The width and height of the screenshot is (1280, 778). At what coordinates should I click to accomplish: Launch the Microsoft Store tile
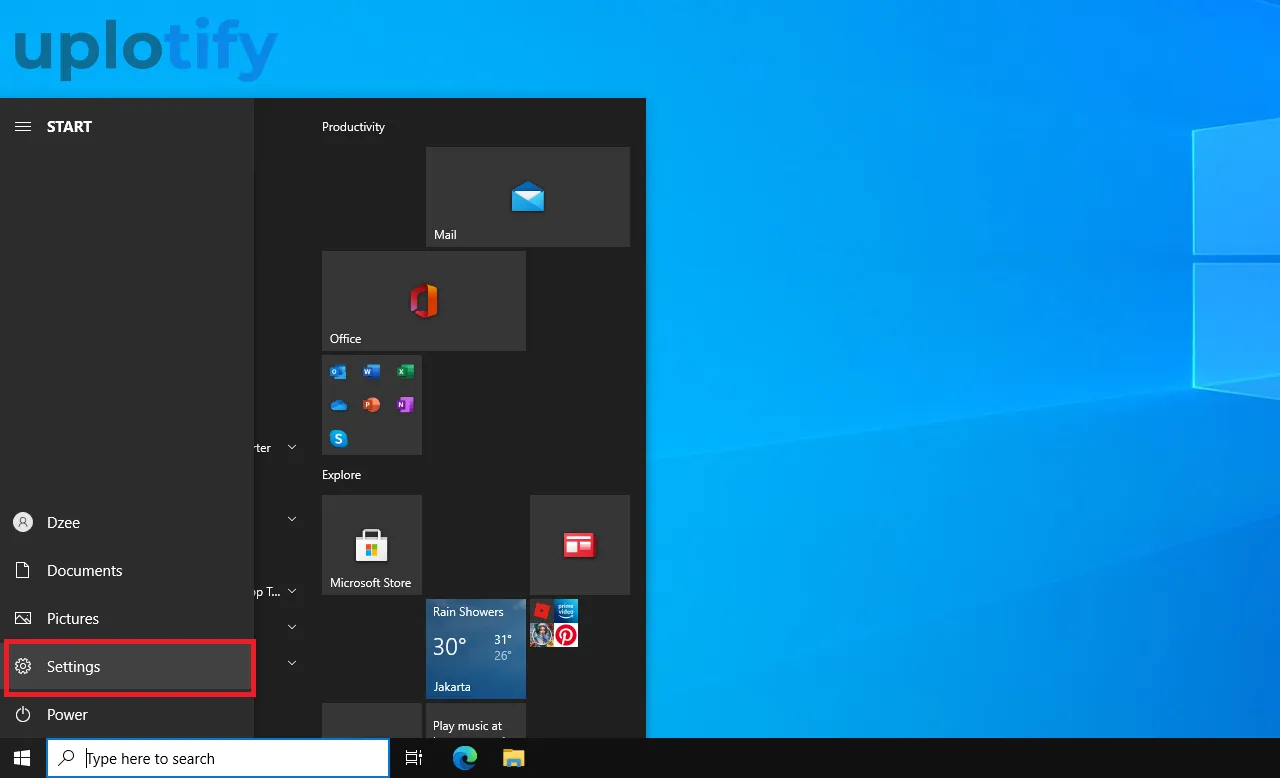[x=372, y=545]
